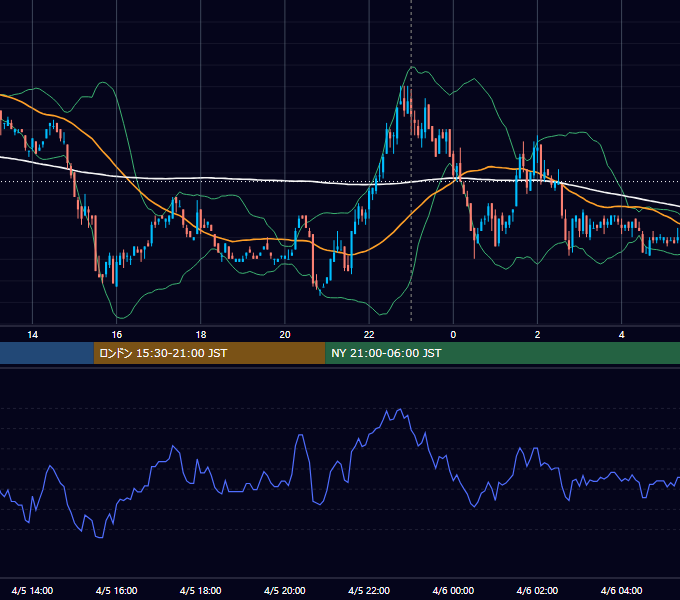Click the 4/5 16:00 date label
This screenshot has width=680, height=600.
(117, 590)
